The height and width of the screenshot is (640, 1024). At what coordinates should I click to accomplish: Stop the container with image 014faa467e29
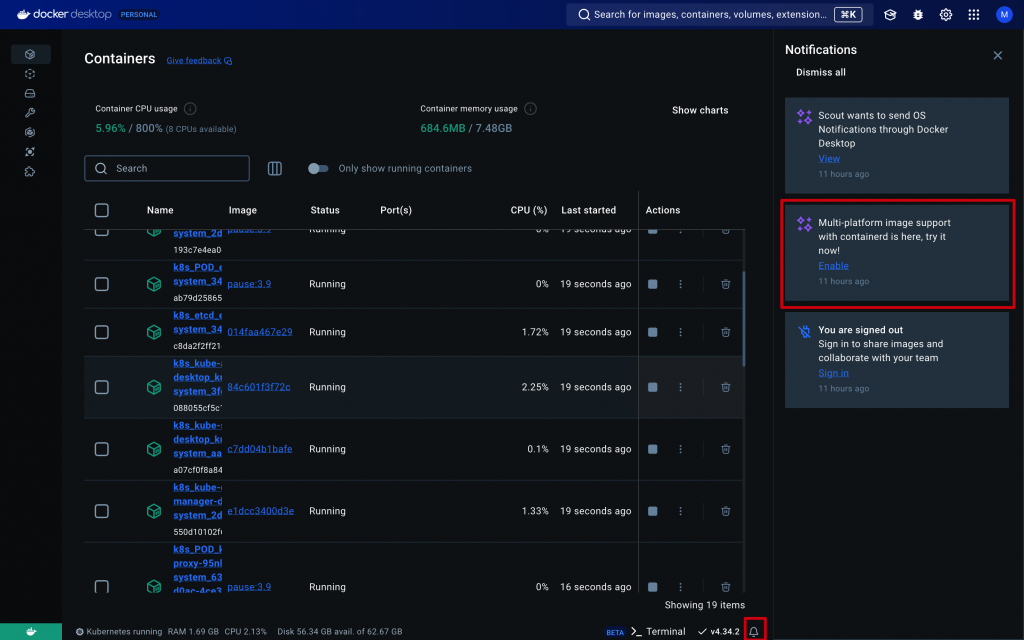[x=652, y=332]
